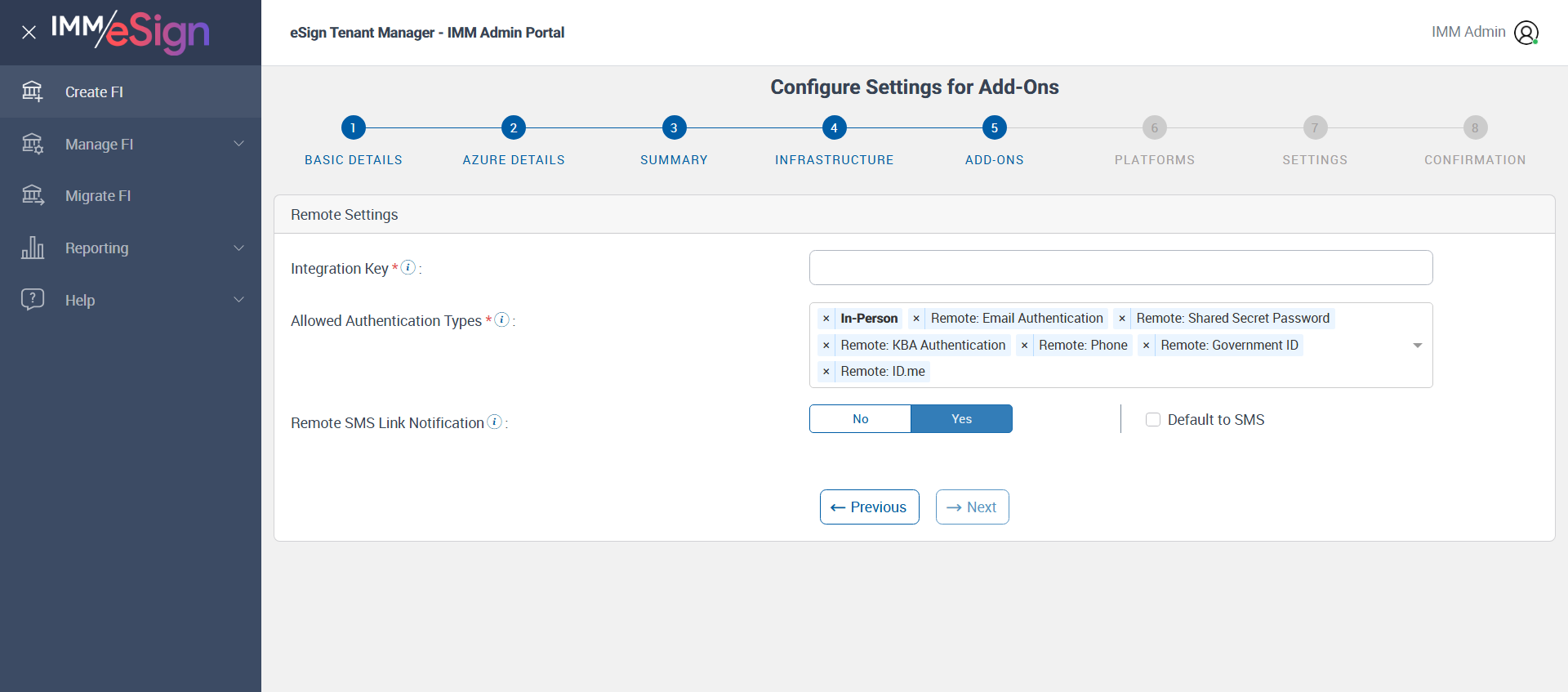Image resolution: width=1568 pixels, height=692 pixels.
Task: Enable the Default to SMS checkbox
Action: coord(1153,420)
